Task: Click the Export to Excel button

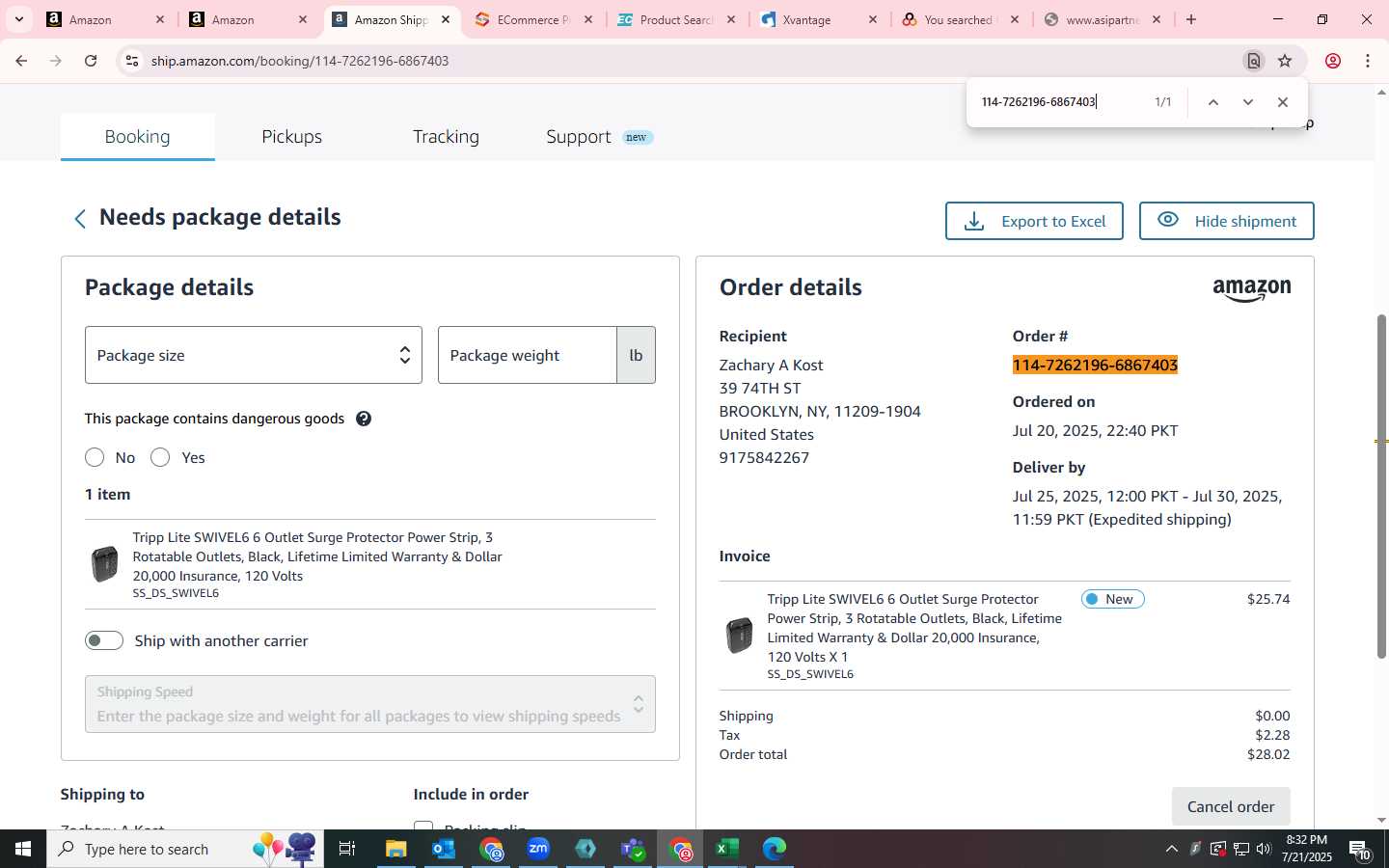Action: click(x=1034, y=221)
